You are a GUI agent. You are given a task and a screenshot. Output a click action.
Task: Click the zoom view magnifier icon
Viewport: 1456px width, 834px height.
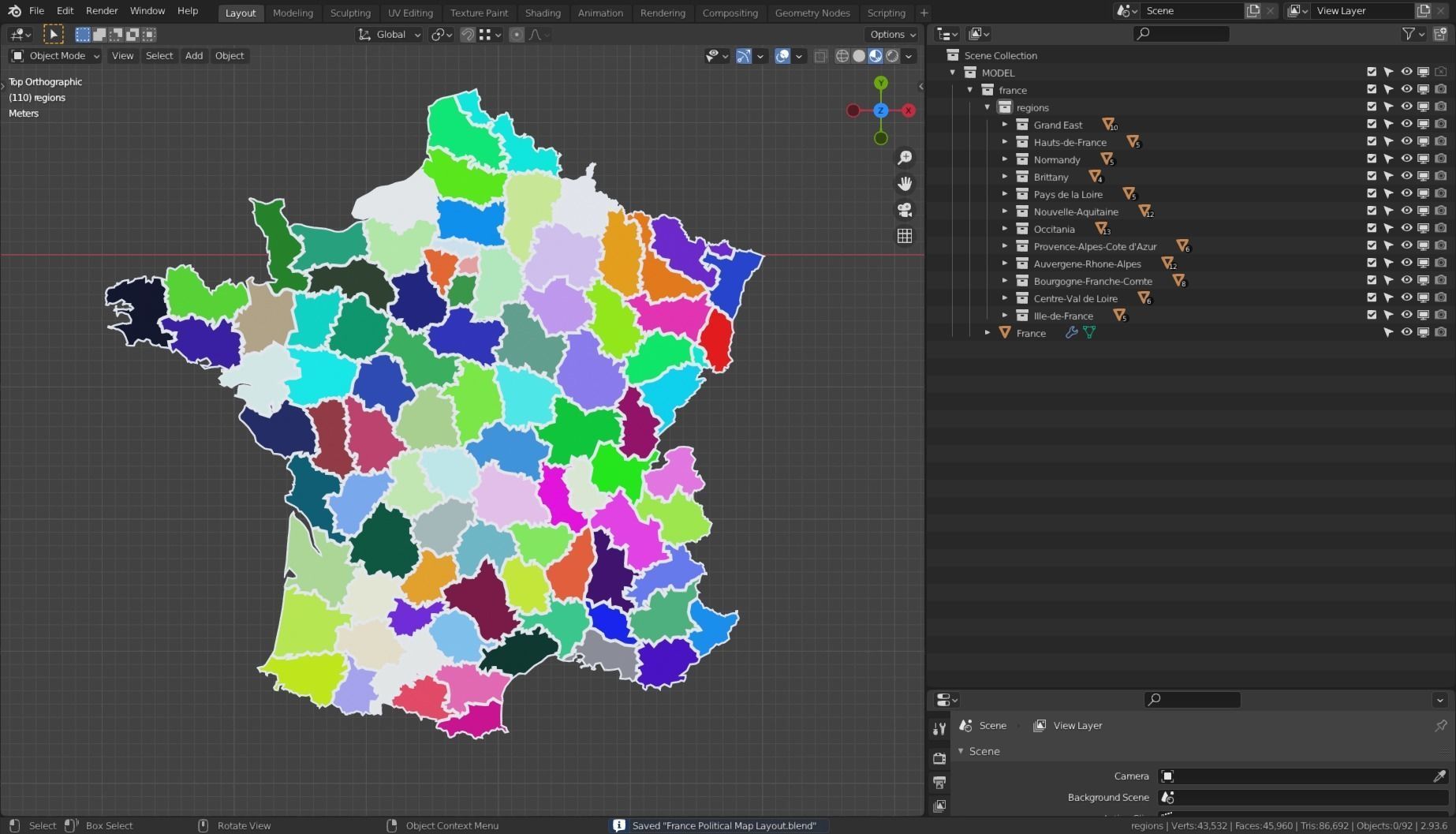905,158
